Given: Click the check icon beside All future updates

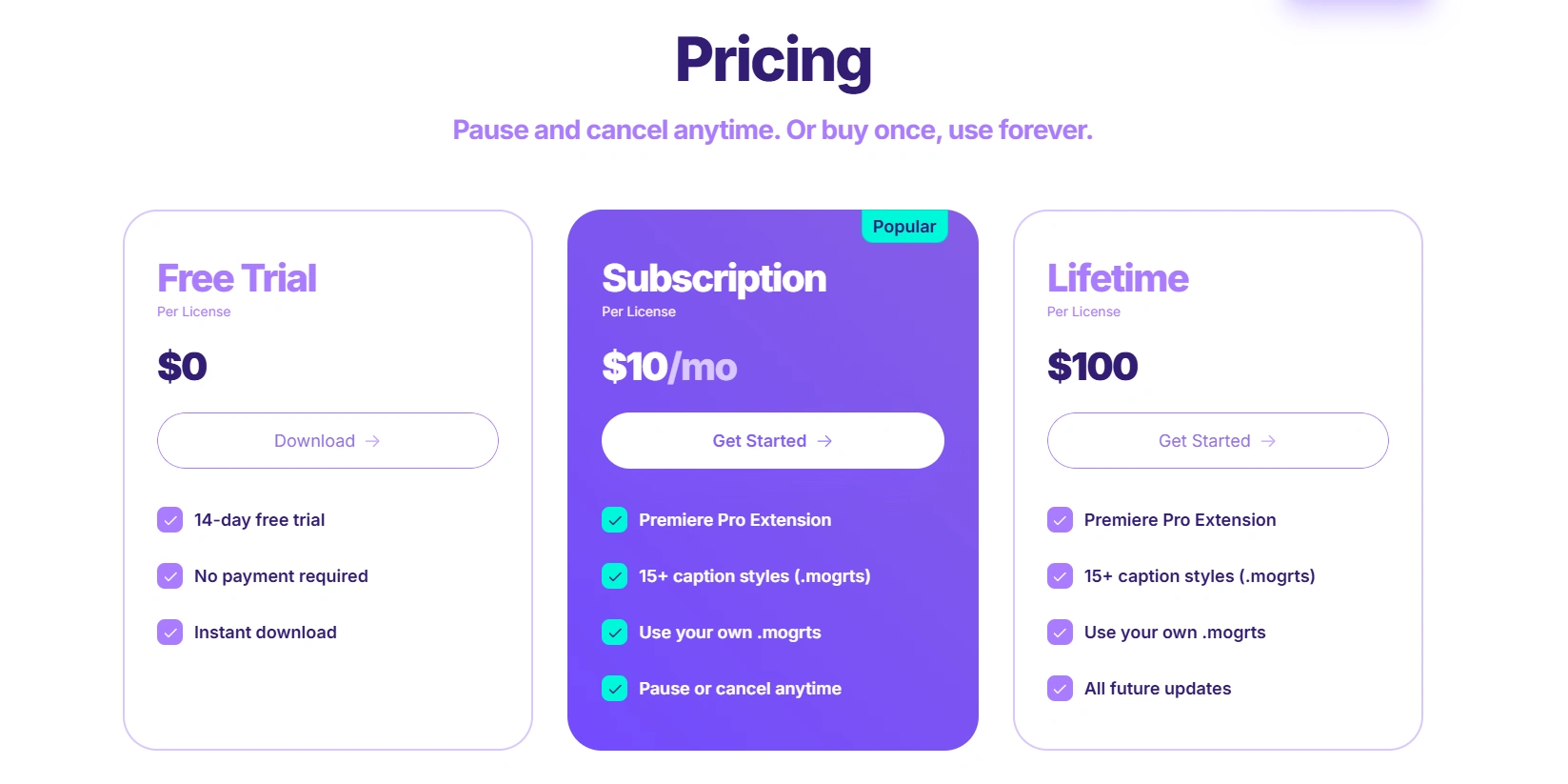Looking at the screenshot, I should click(x=1060, y=689).
